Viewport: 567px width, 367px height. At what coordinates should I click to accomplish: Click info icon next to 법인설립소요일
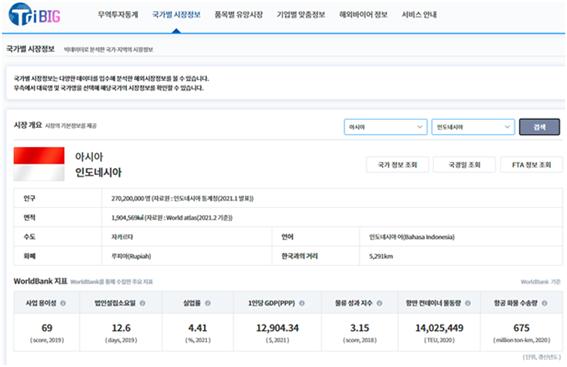coord(142,303)
